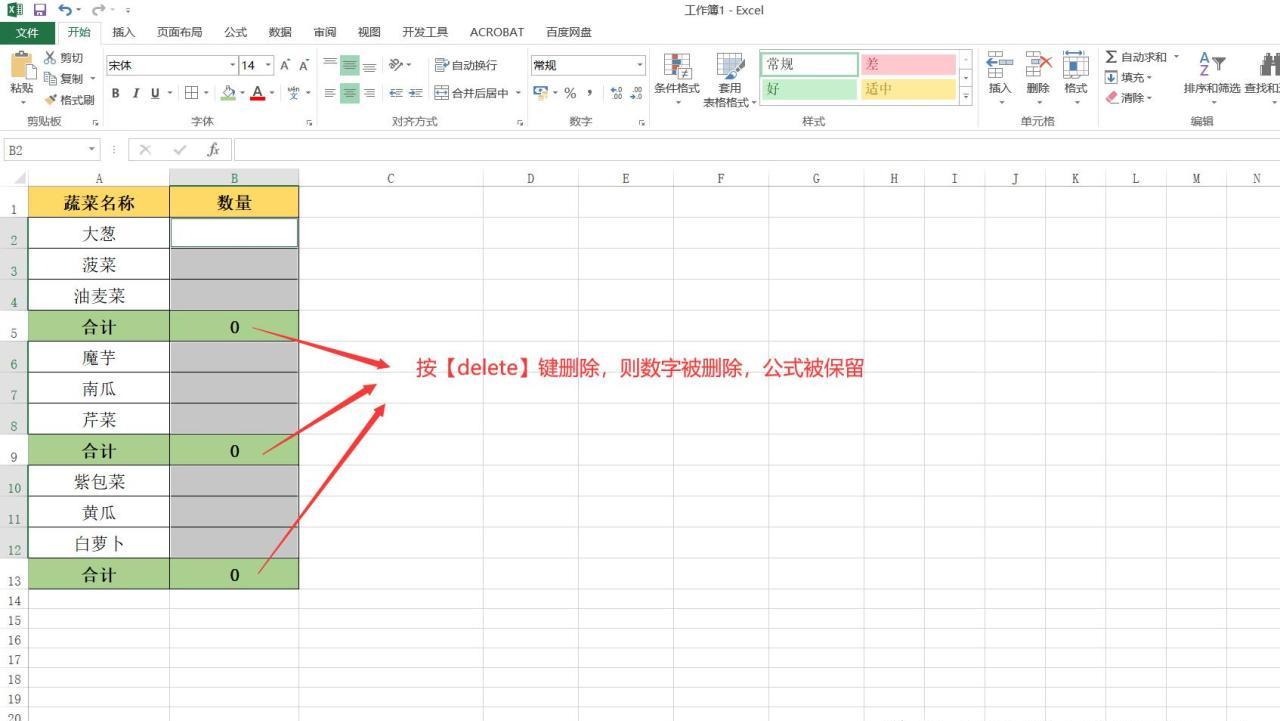The image size is (1280, 721).
Task: Click the phonetic guide (wén) icon
Action: 293,93
